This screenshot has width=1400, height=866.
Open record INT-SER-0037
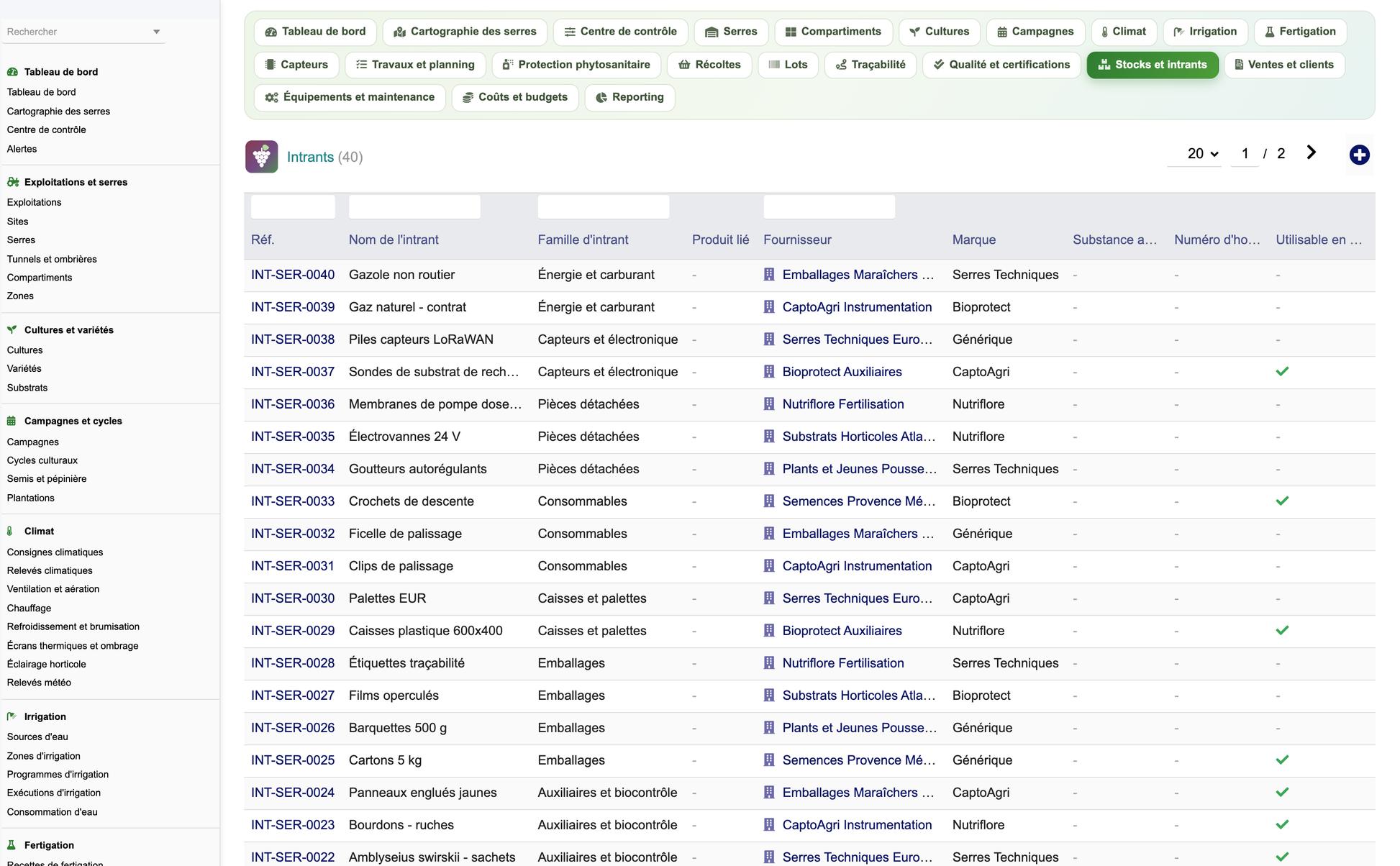293,372
